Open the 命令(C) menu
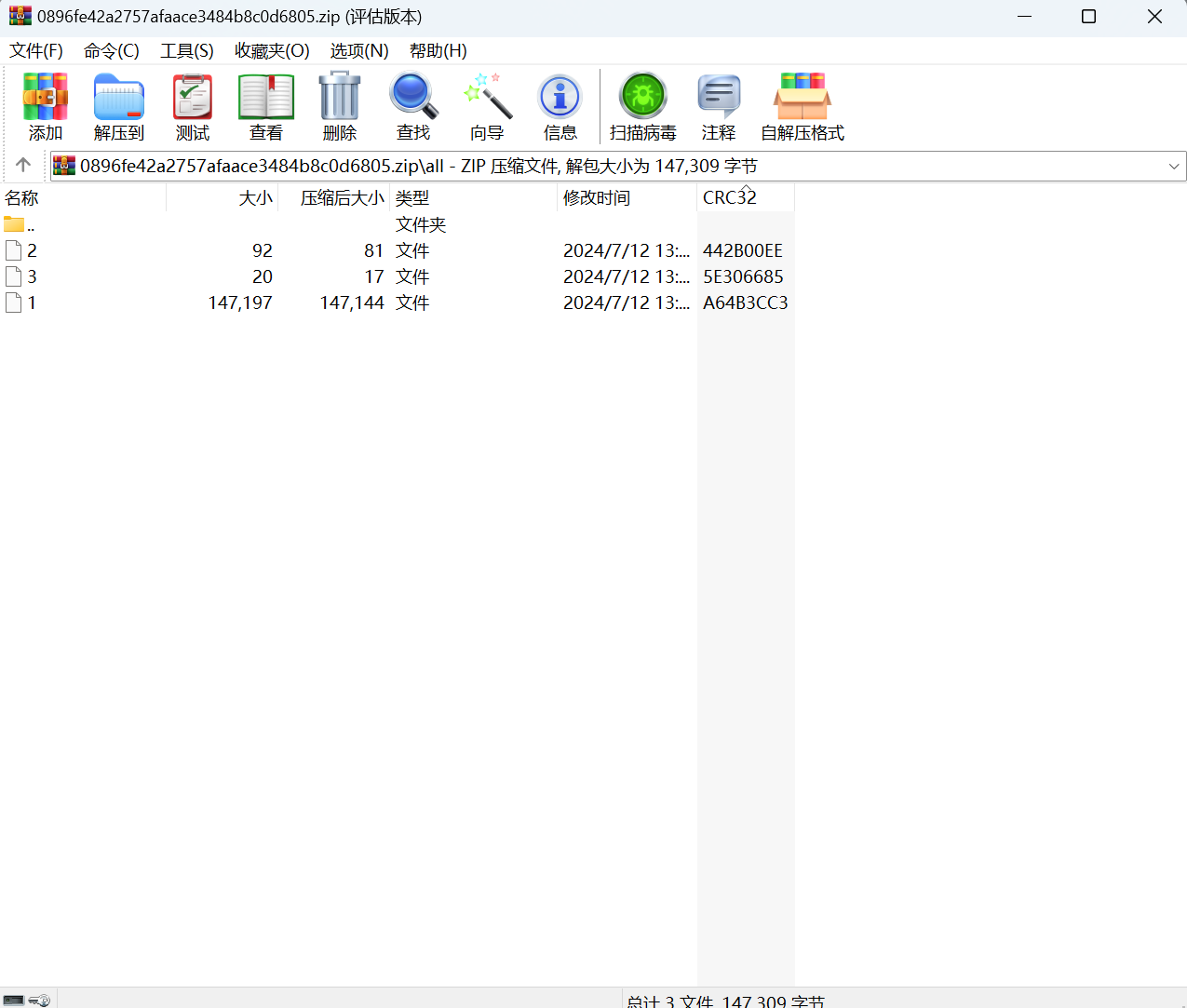This screenshot has width=1187, height=1008. (x=112, y=51)
